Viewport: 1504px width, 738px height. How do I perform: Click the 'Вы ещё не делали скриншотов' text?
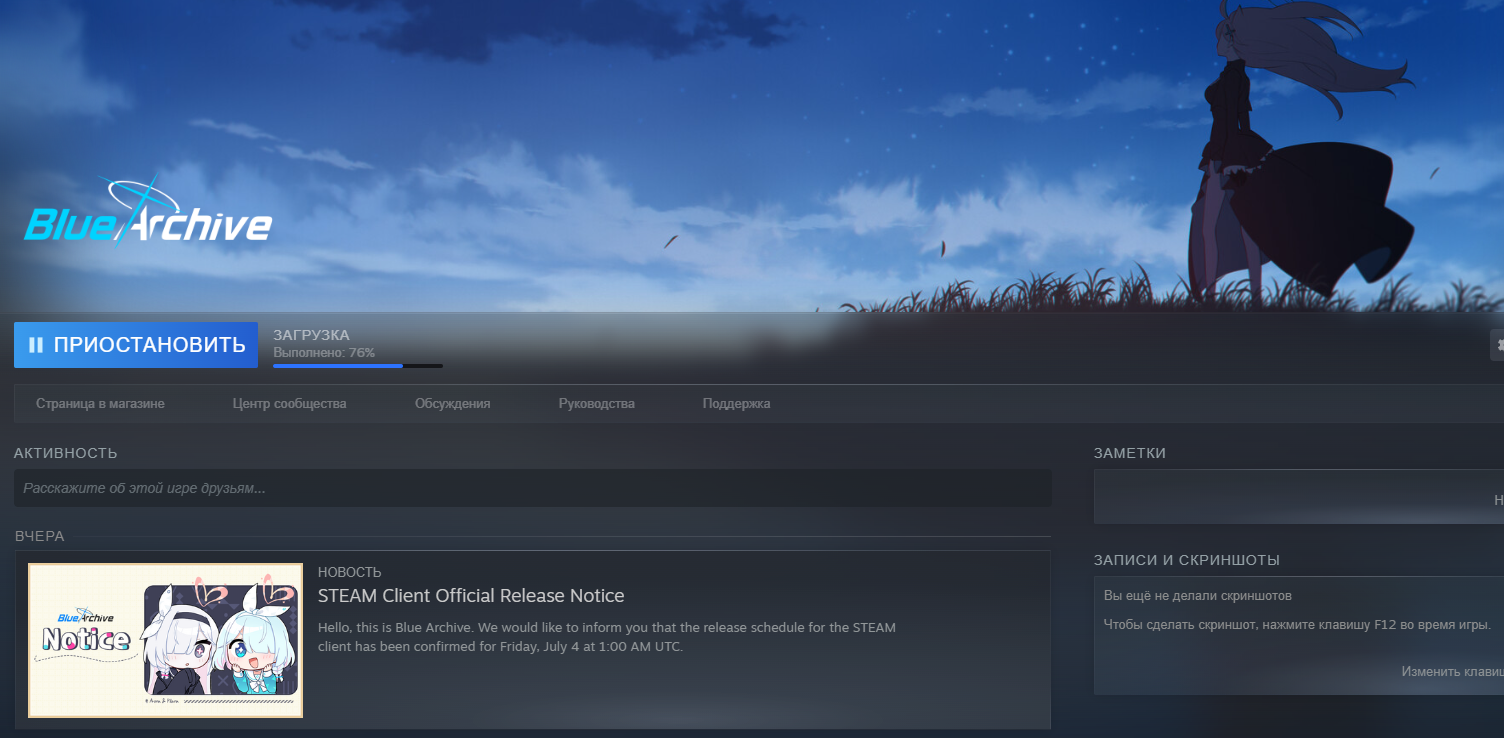[1198, 596]
